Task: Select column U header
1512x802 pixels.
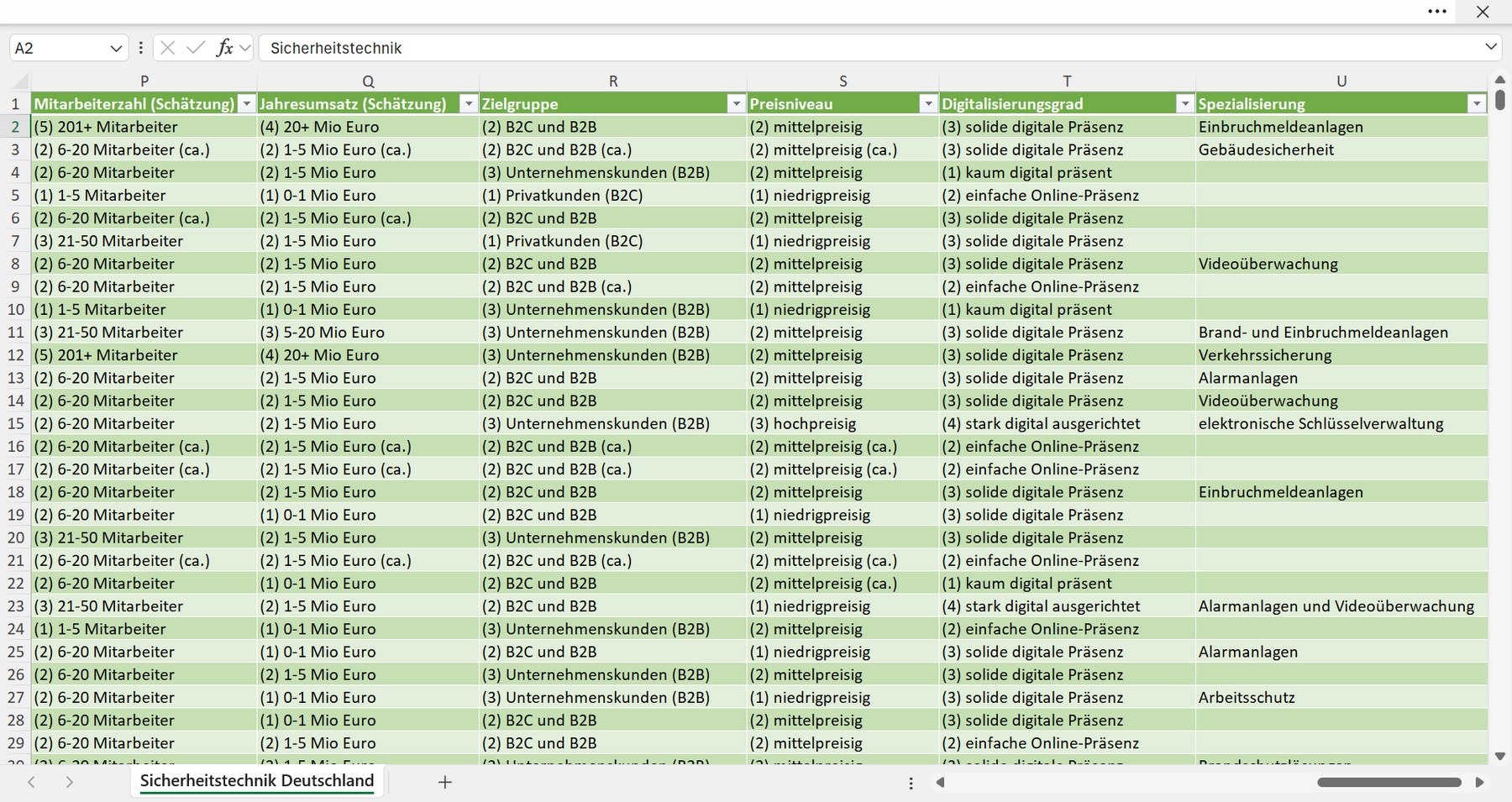Action: (x=1341, y=81)
